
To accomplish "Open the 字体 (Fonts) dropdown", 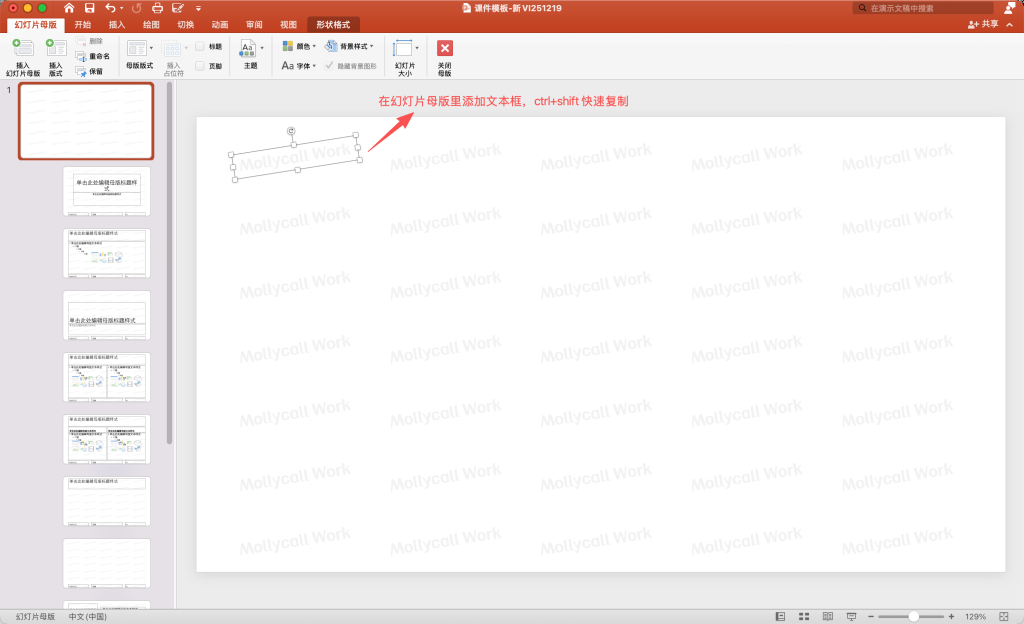I will pos(299,65).
